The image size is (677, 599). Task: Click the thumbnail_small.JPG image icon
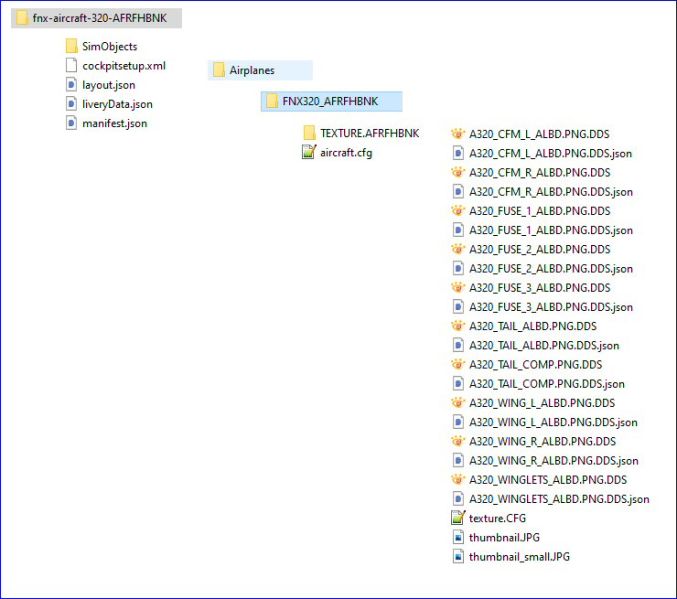458,556
